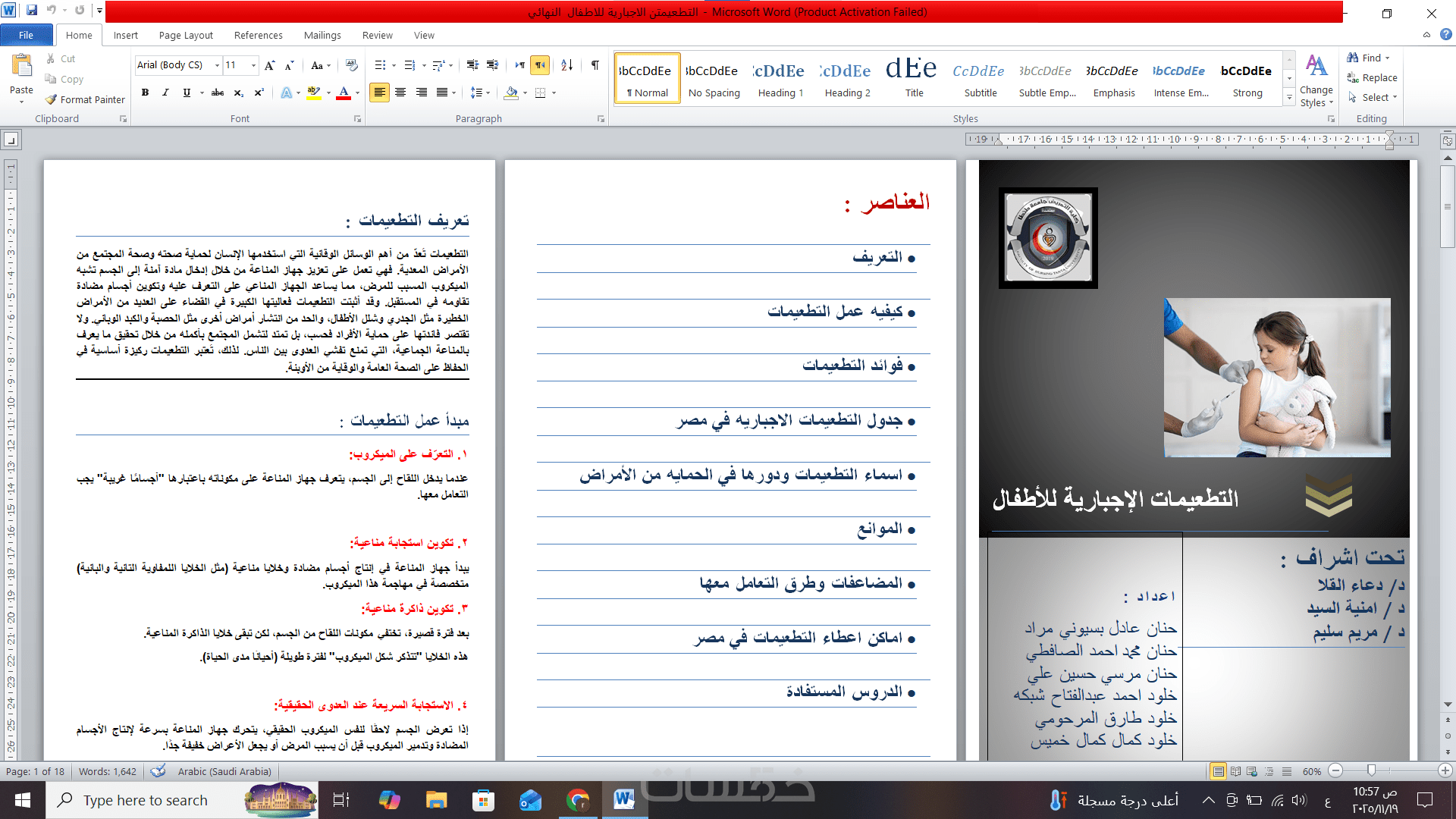
Task: Click the Sort button in Paragraph group
Action: pyautogui.click(x=567, y=65)
